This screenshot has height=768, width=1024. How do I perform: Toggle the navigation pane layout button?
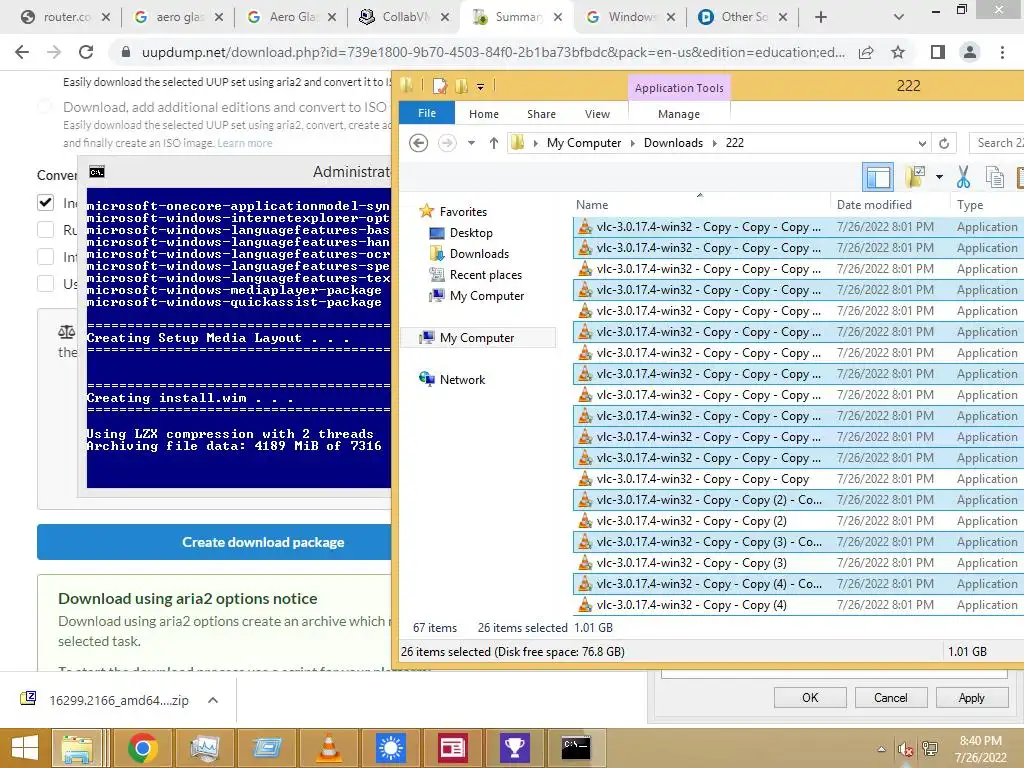pos(878,177)
